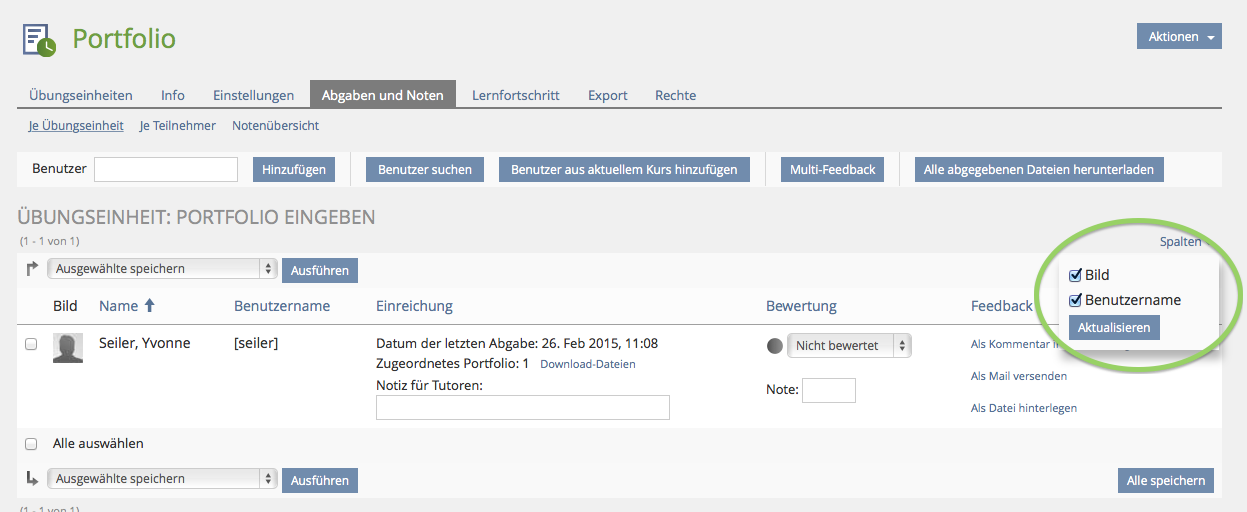Click the grey grading status circle icon
This screenshot has height=512, width=1247.
click(x=775, y=346)
